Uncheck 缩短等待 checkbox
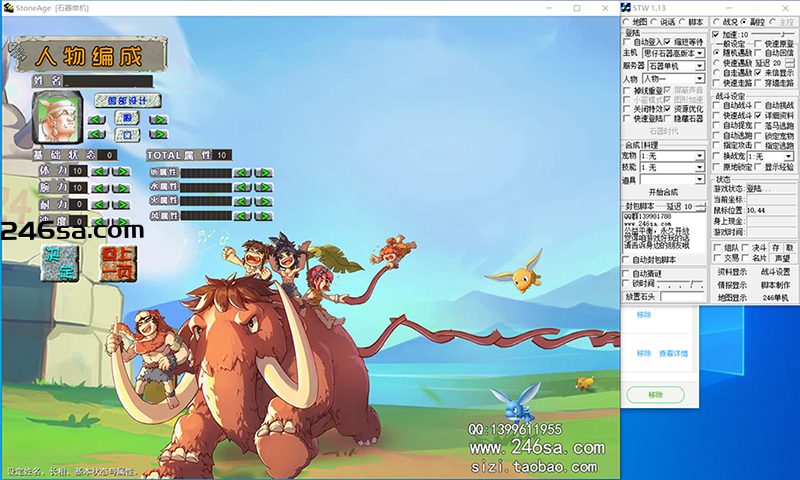Image resolution: width=800 pixels, height=480 pixels. click(667, 42)
